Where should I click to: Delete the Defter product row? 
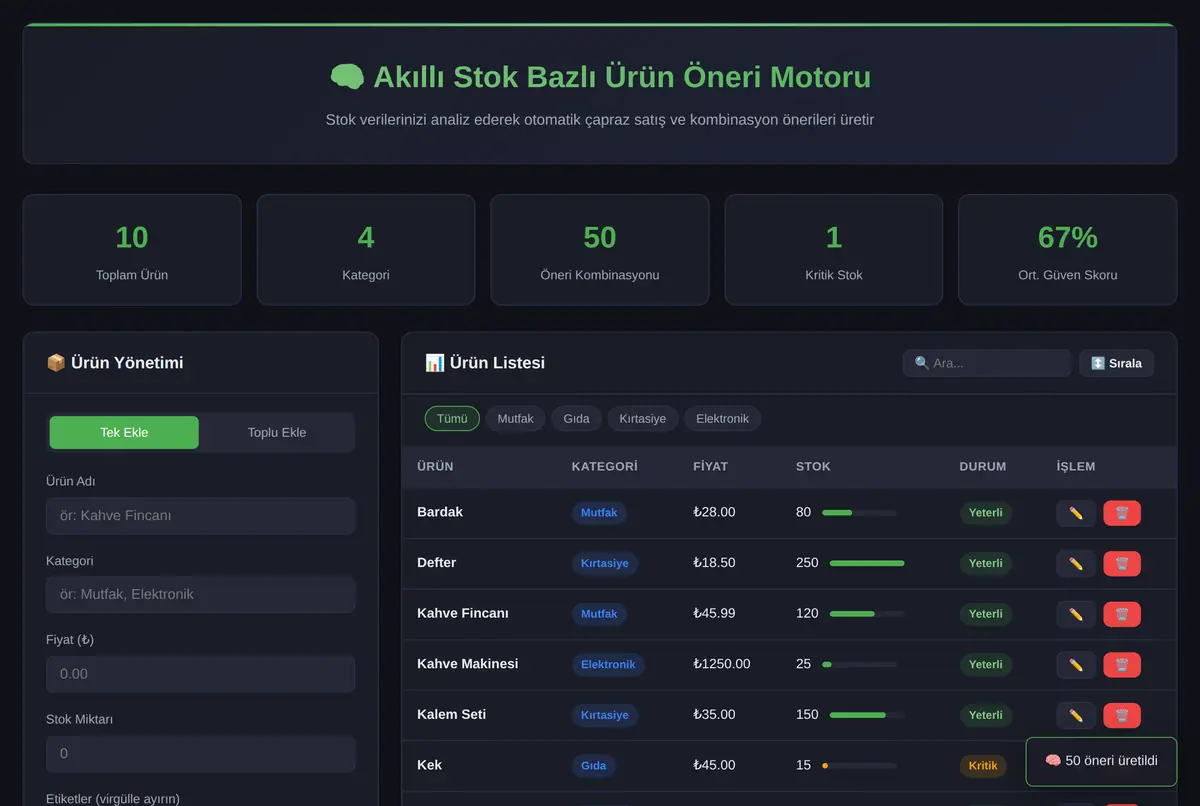pos(1122,564)
